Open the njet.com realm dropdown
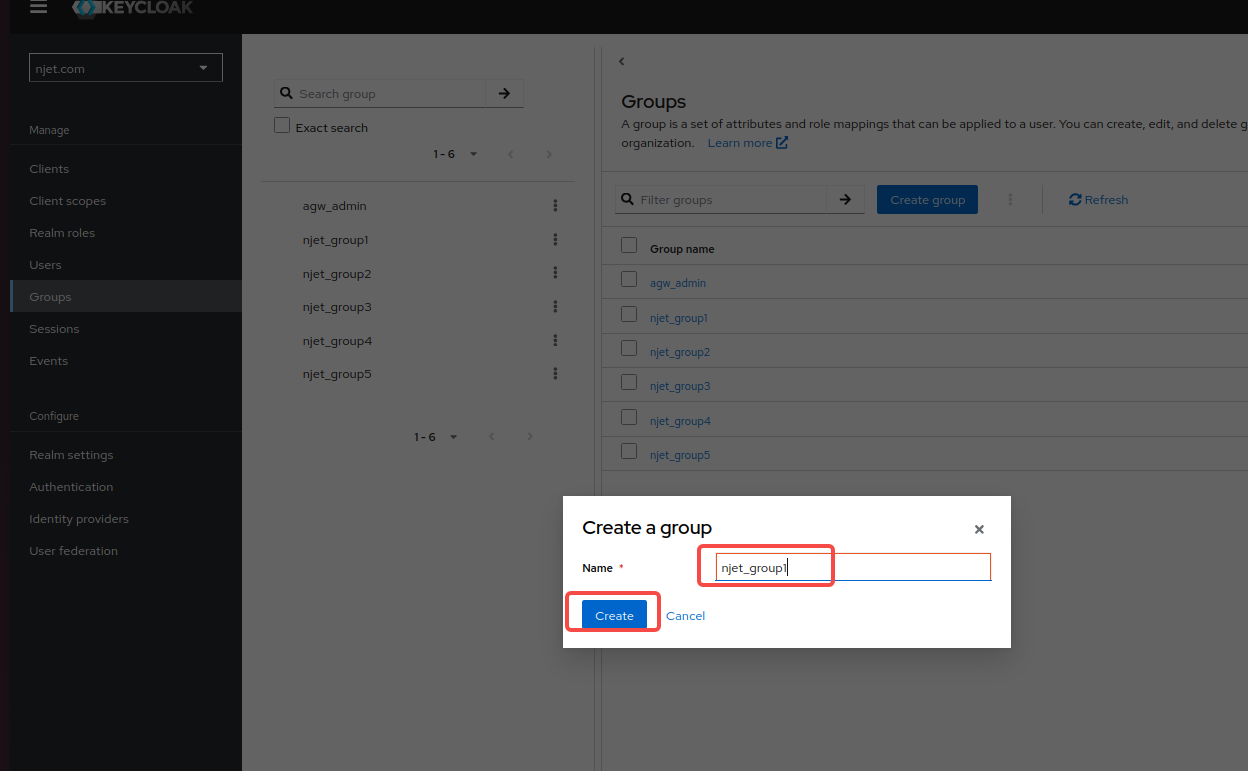The height and width of the screenshot is (771, 1248). coord(126,68)
